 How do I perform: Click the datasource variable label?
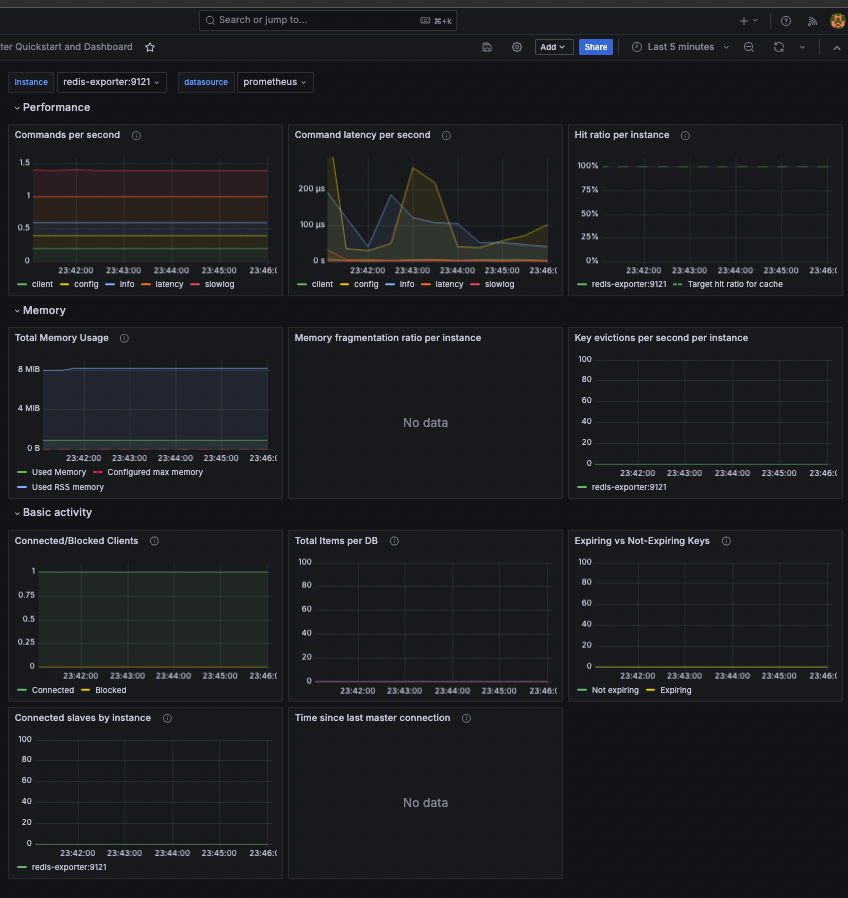tap(206, 82)
